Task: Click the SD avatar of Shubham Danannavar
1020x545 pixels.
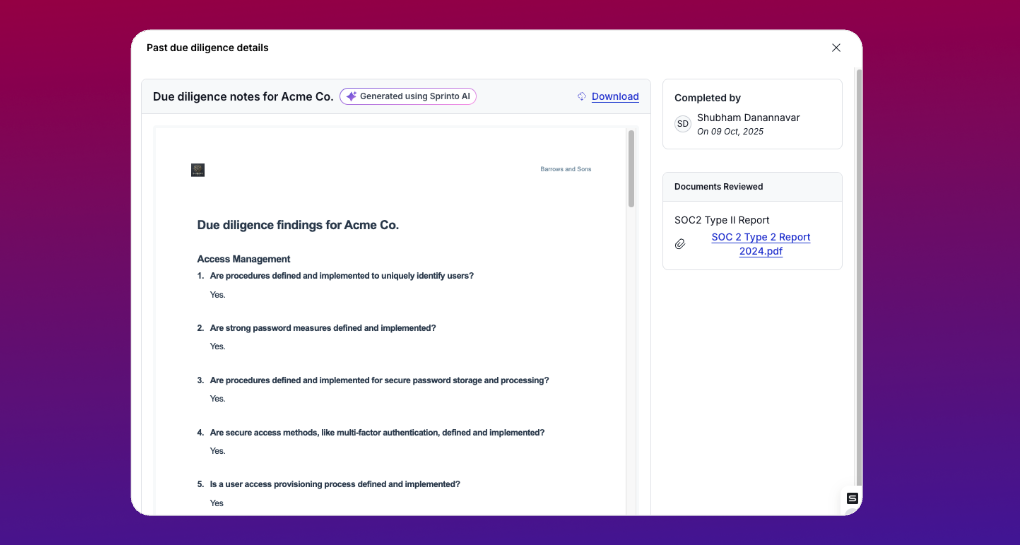Action: (683, 124)
